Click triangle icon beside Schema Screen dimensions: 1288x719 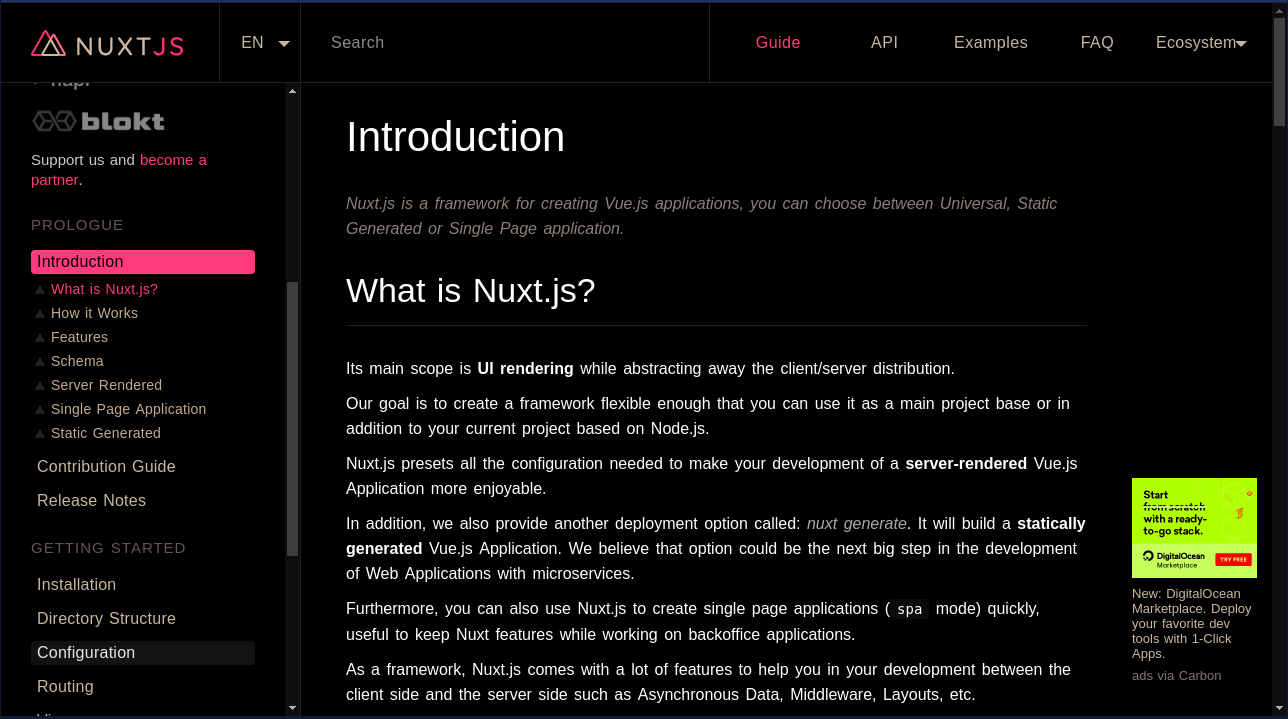40,362
